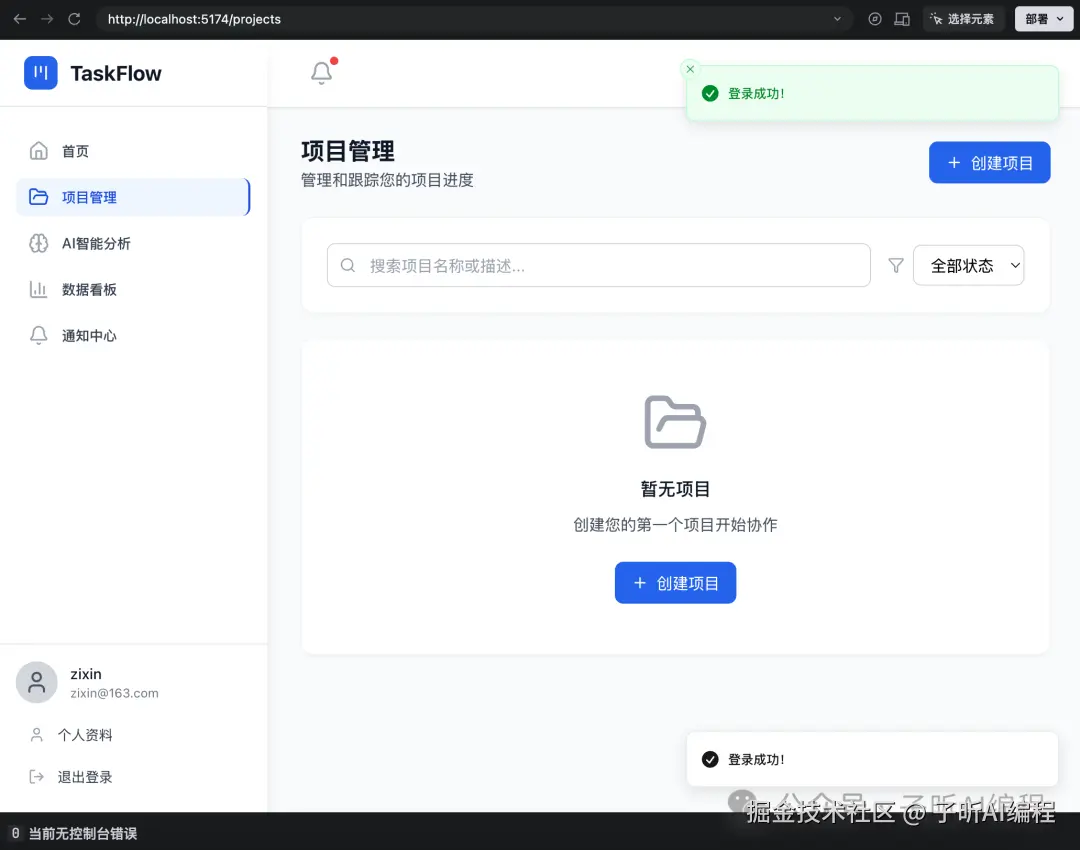Open the 部署 dropdown in the toolbar

[x=1043, y=18]
